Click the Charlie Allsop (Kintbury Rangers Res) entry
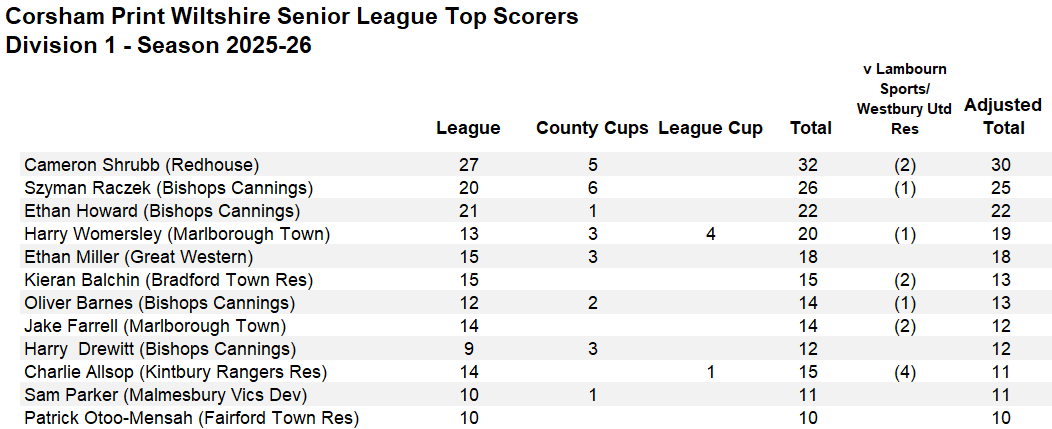The image size is (1052, 429). coord(176,372)
